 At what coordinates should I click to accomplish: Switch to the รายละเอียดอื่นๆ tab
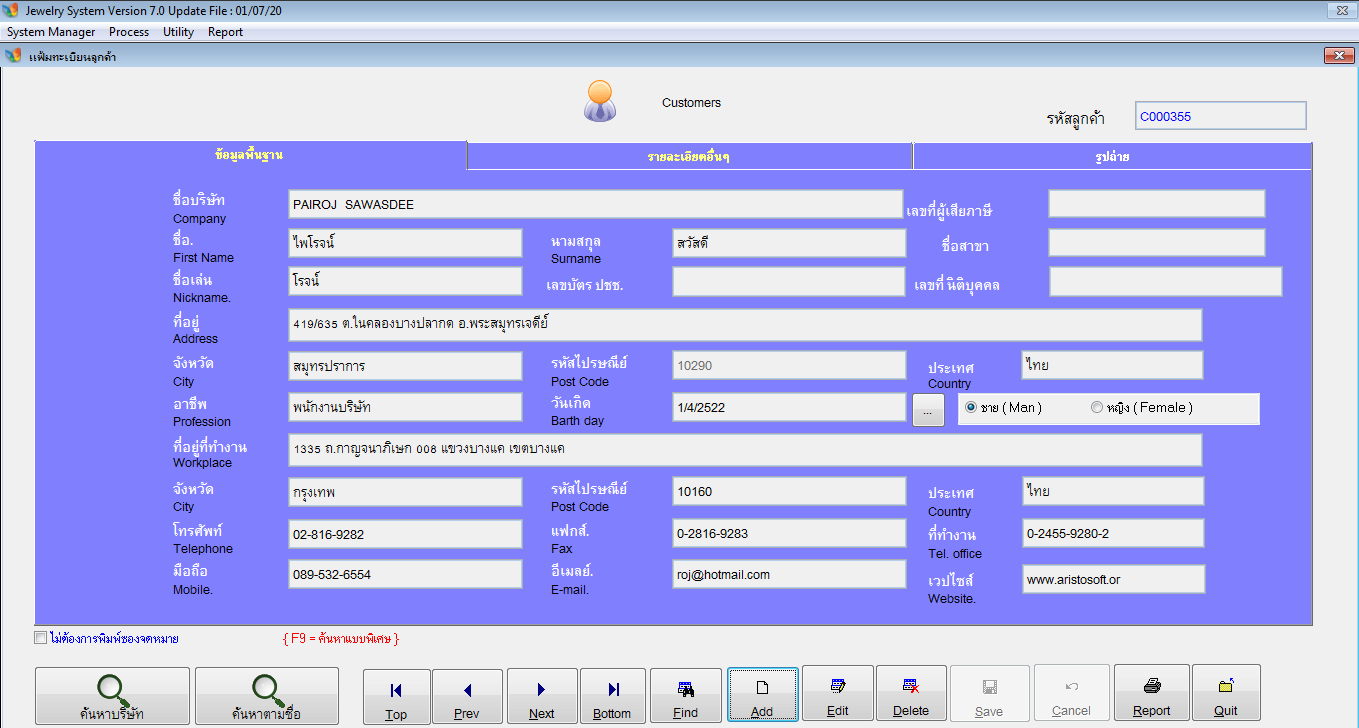689,157
